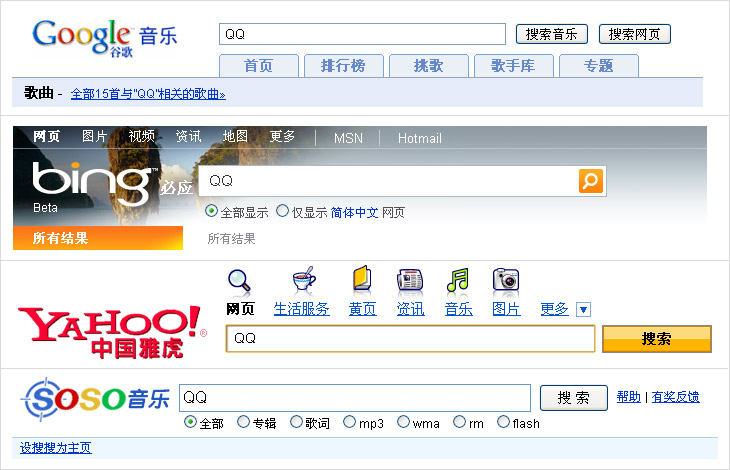Click the Google 搜索网页 button
This screenshot has width=730, height=470.
pyautogui.click(x=635, y=34)
